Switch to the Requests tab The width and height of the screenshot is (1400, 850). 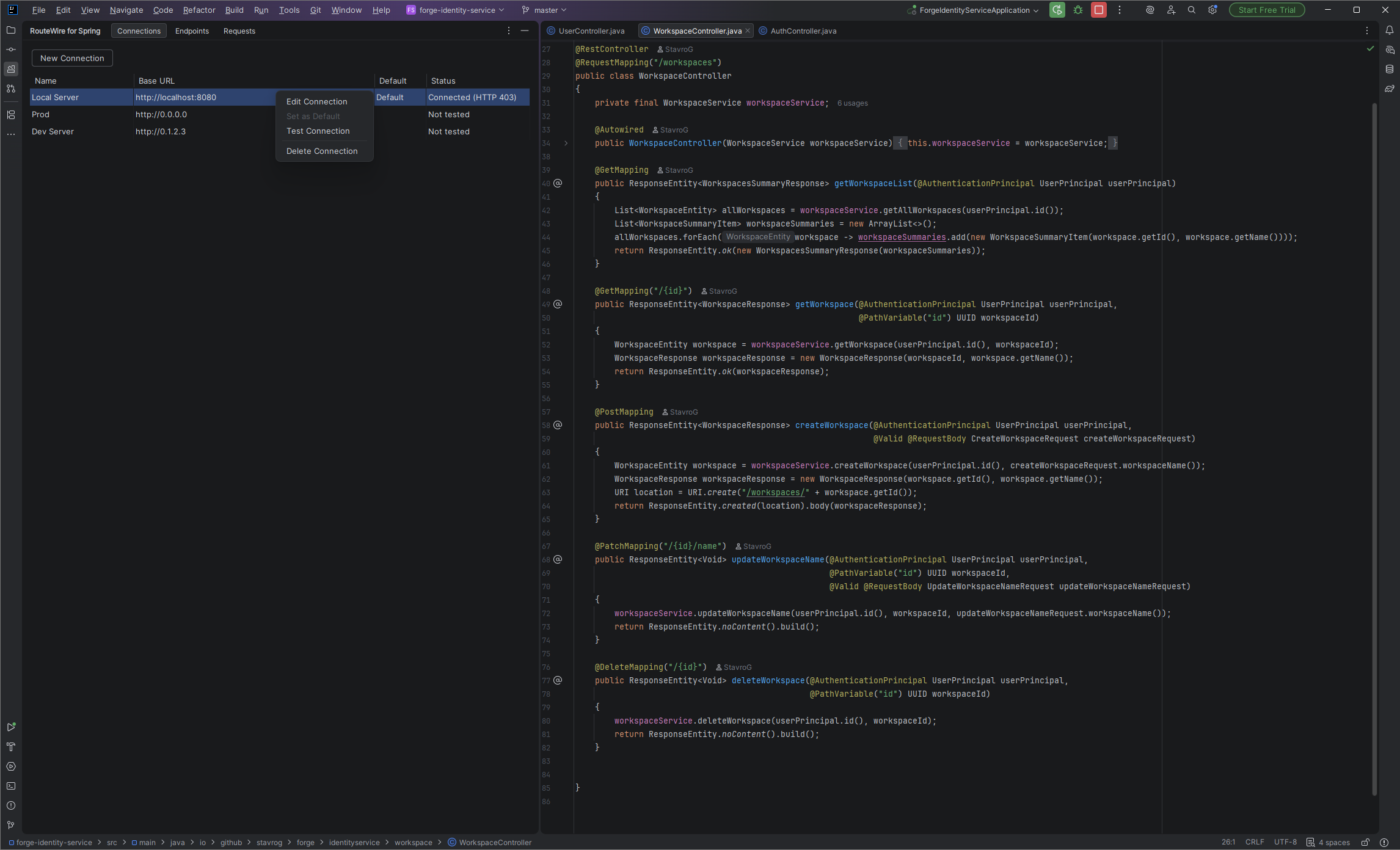tap(239, 31)
